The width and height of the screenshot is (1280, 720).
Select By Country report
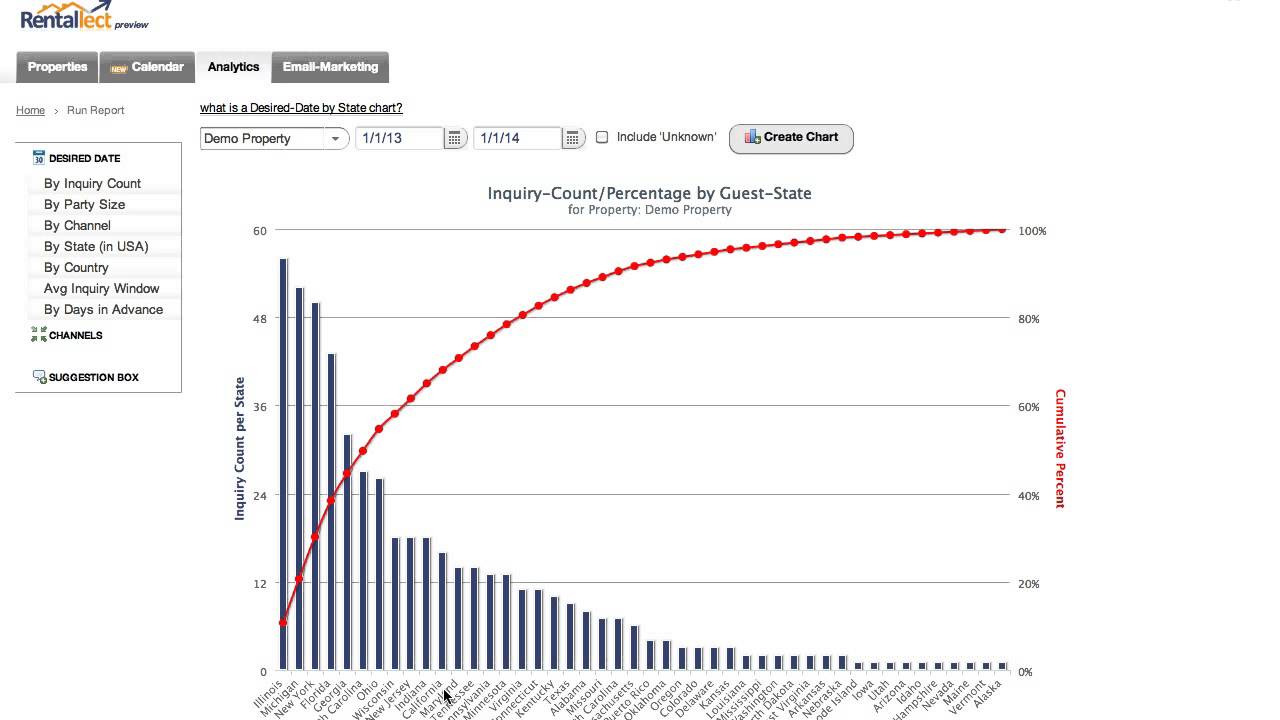coord(76,267)
